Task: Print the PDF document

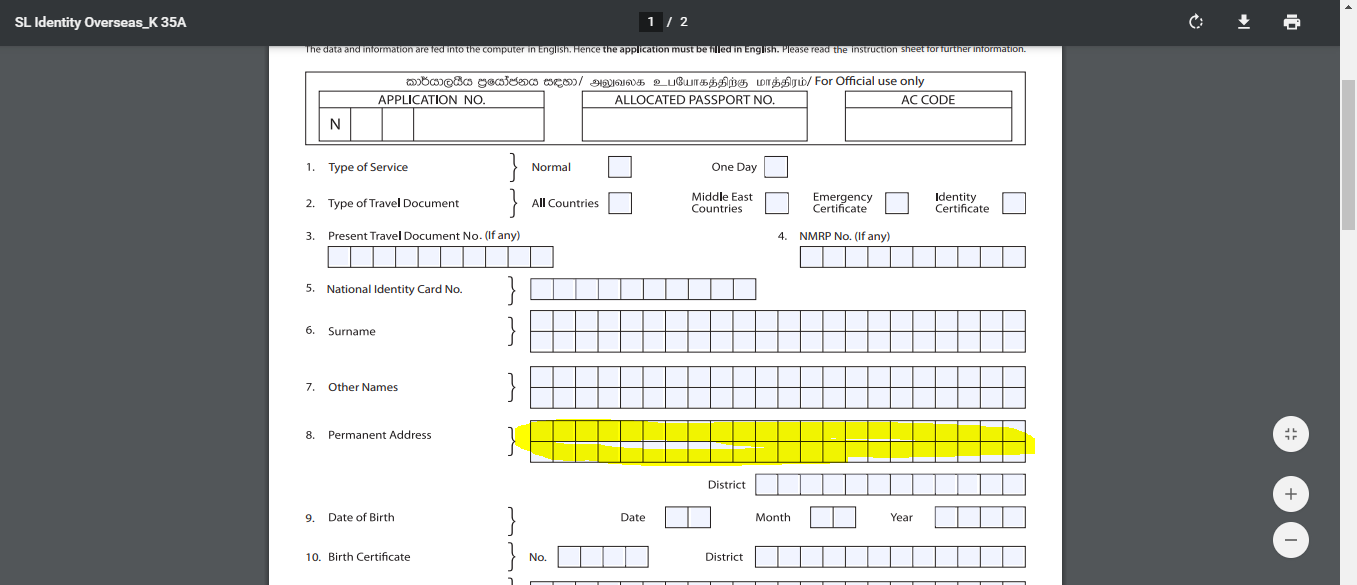Action: click(1292, 22)
